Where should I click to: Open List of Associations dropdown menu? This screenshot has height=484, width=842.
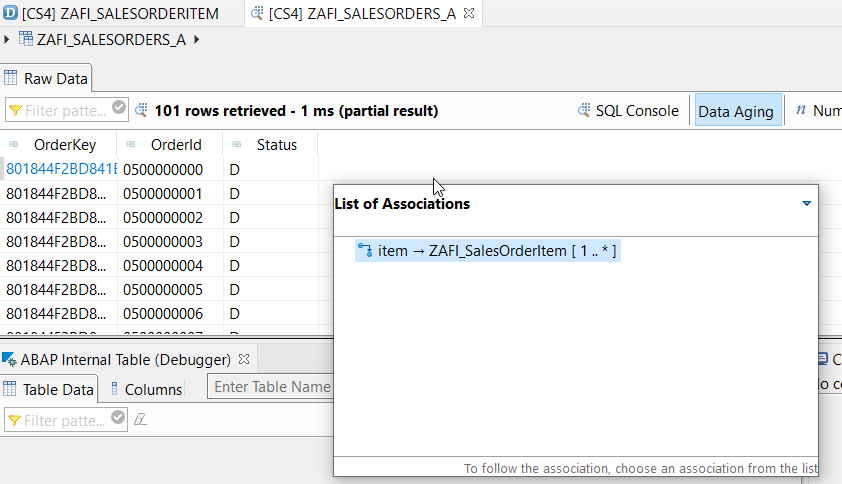[806, 204]
